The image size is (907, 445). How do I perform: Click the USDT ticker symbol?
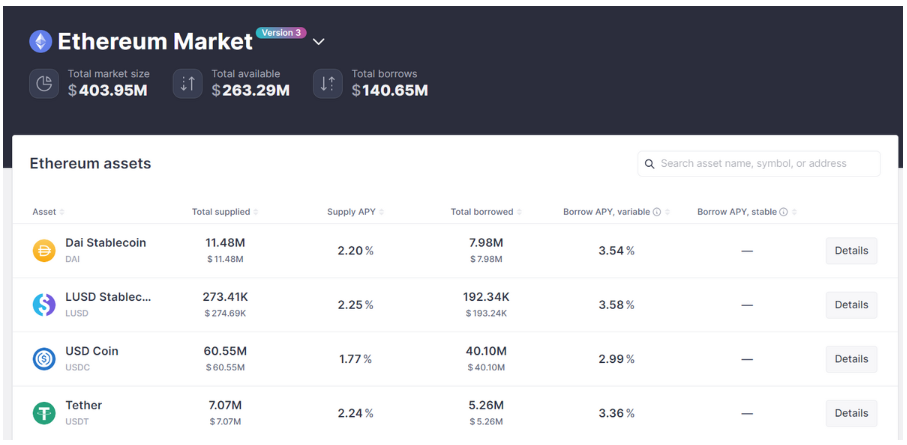(76, 422)
